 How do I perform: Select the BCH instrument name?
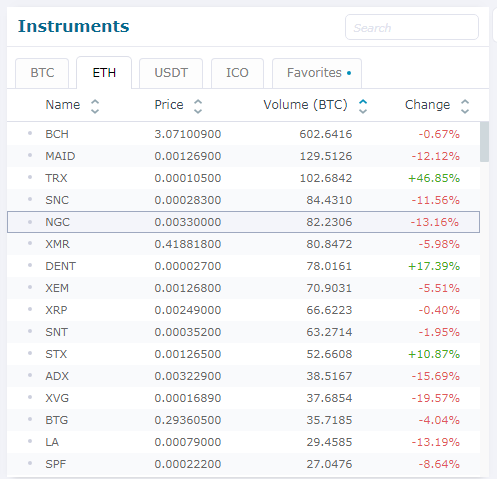click(x=57, y=134)
